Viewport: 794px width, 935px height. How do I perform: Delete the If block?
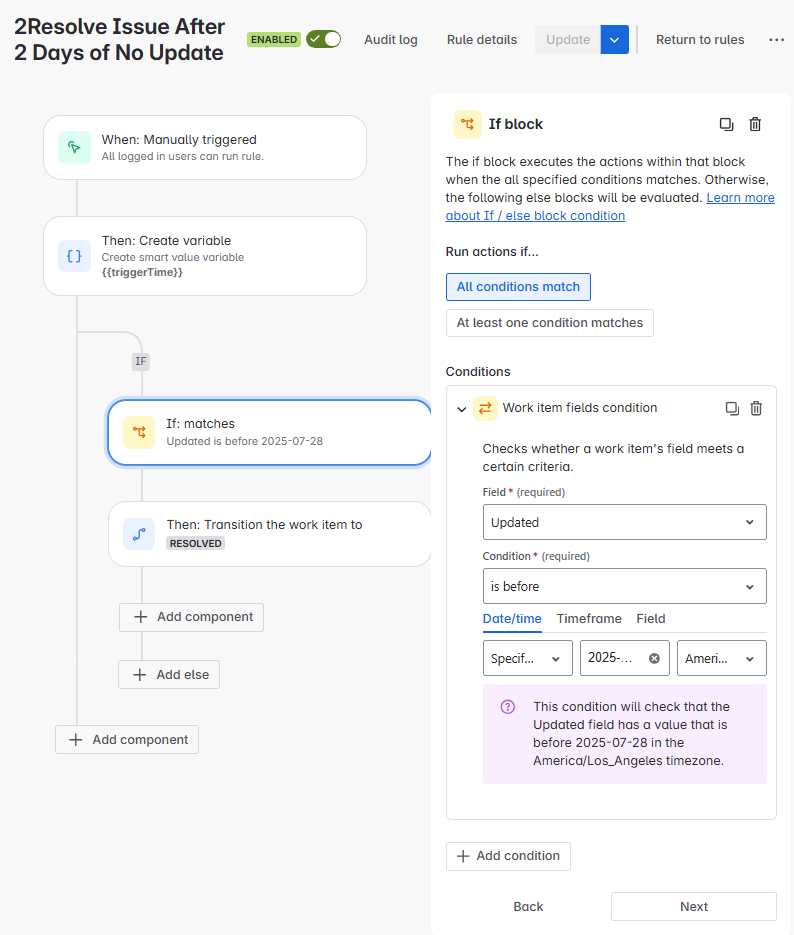pos(755,124)
